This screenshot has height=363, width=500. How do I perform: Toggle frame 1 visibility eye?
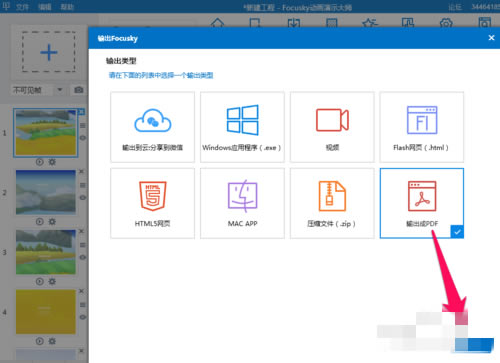(x=83, y=138)
